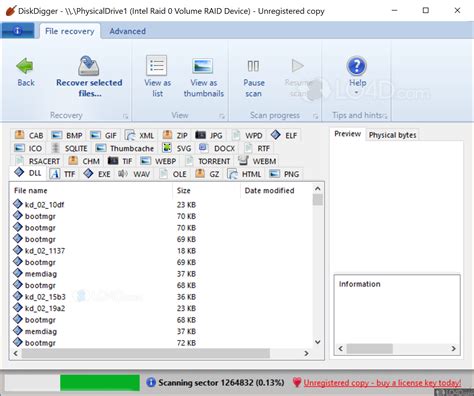Sort files by the File name column
This screenshot has width=474, height=396.
(x=91, y=191)
